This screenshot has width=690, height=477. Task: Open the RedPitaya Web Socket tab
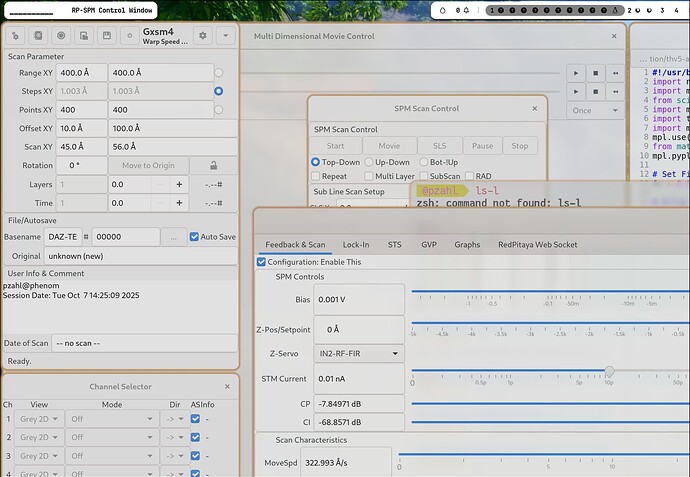pos(539,244)
